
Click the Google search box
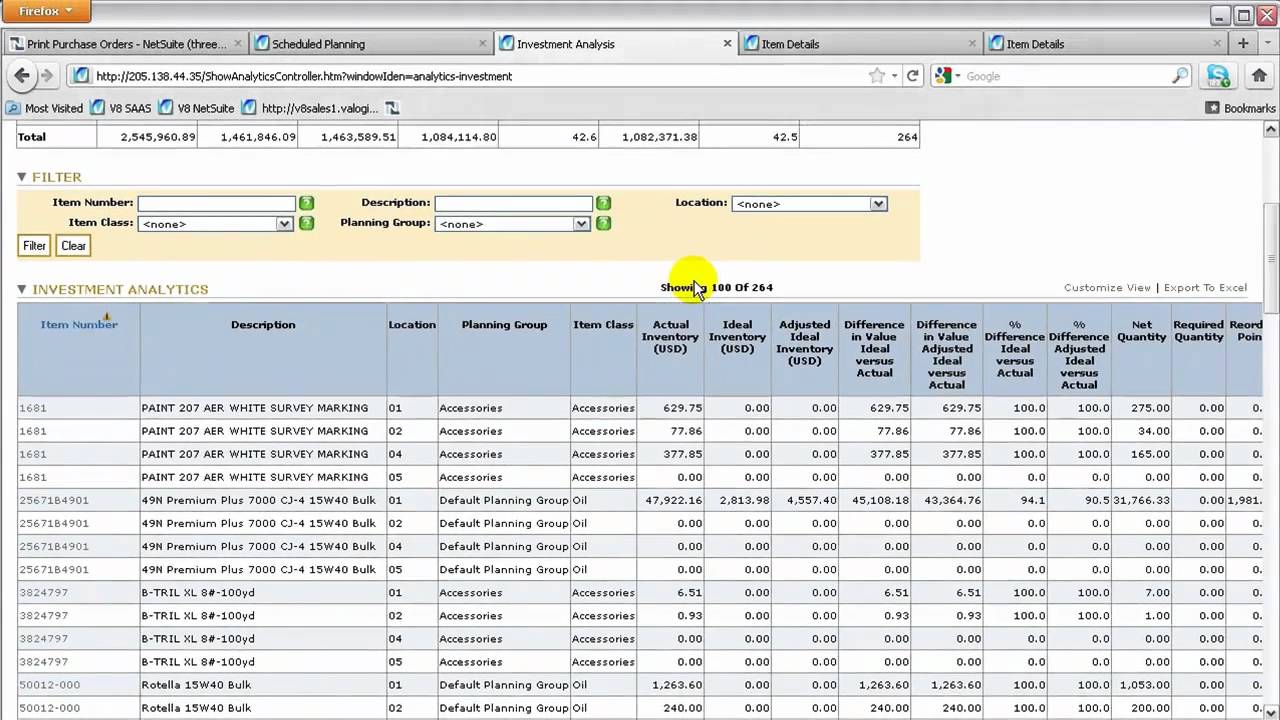click(x=1067, y=76)
